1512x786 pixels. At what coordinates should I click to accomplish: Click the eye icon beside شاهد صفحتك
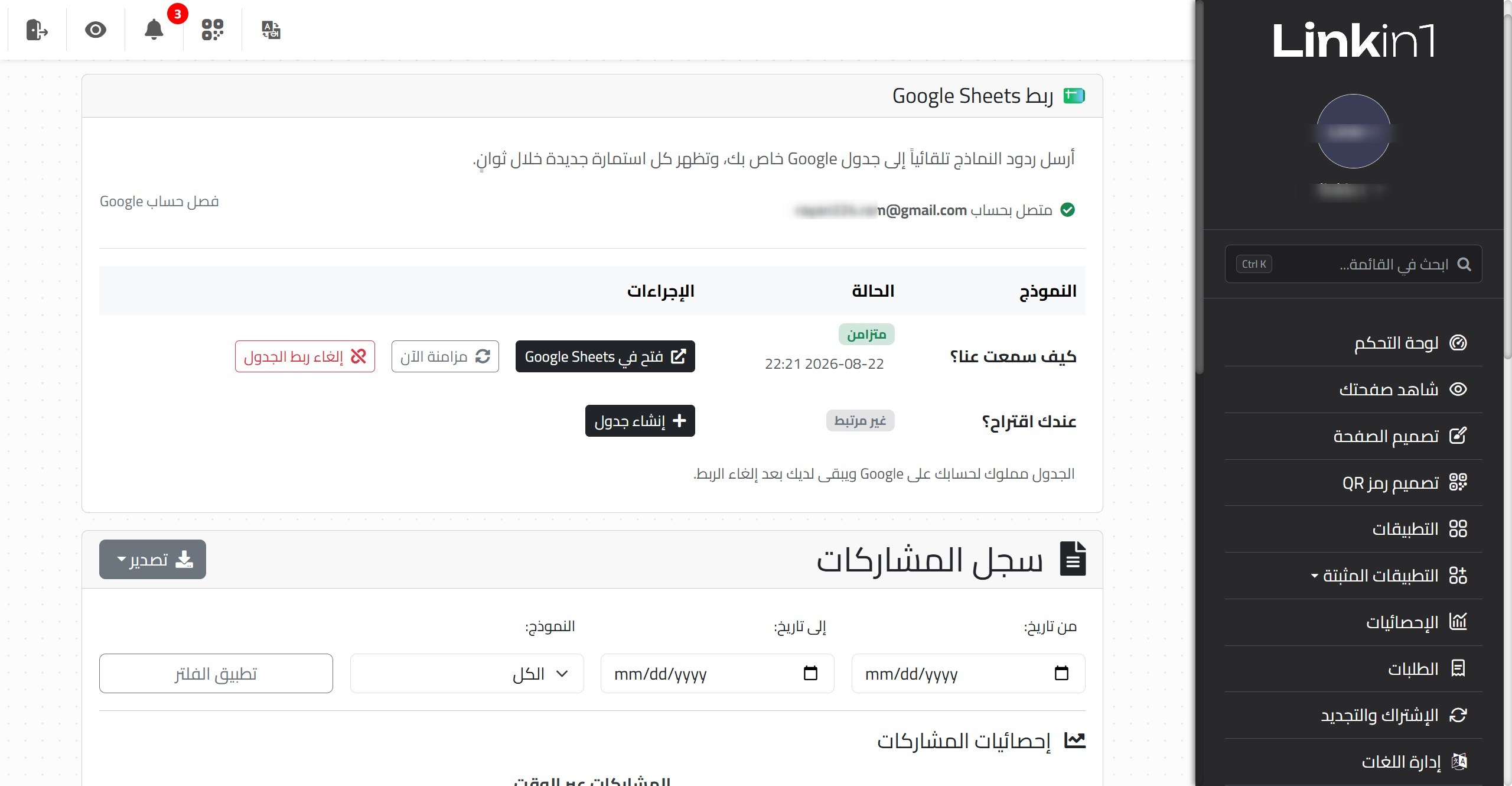[x=1458, y=389]
